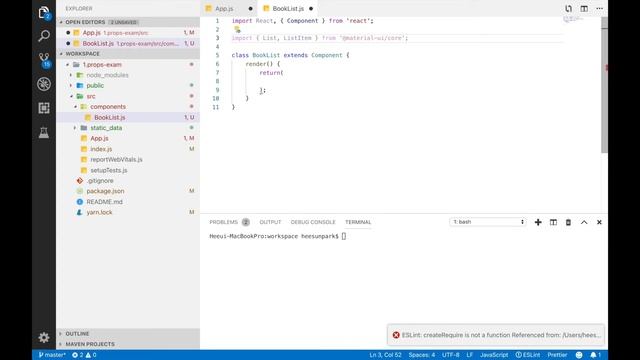Open App.js in the src folder tree
The image size is (640, 360).
click(128, 139)
